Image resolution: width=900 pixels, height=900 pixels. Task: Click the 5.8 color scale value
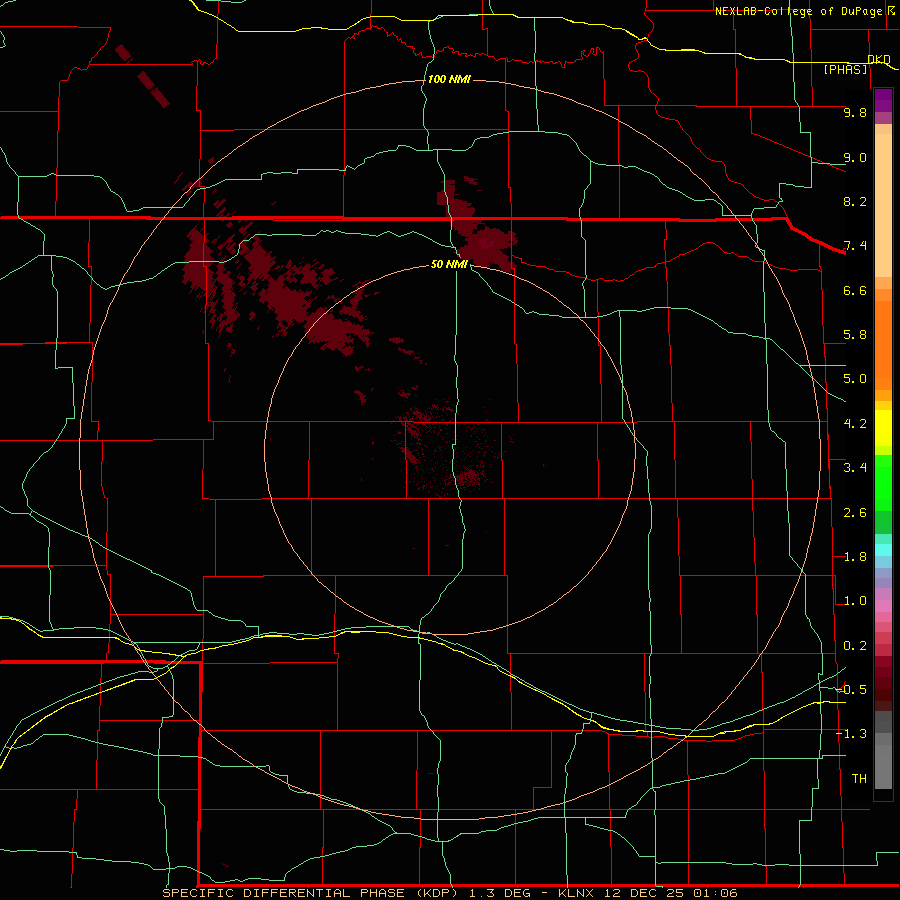point(855,335)
